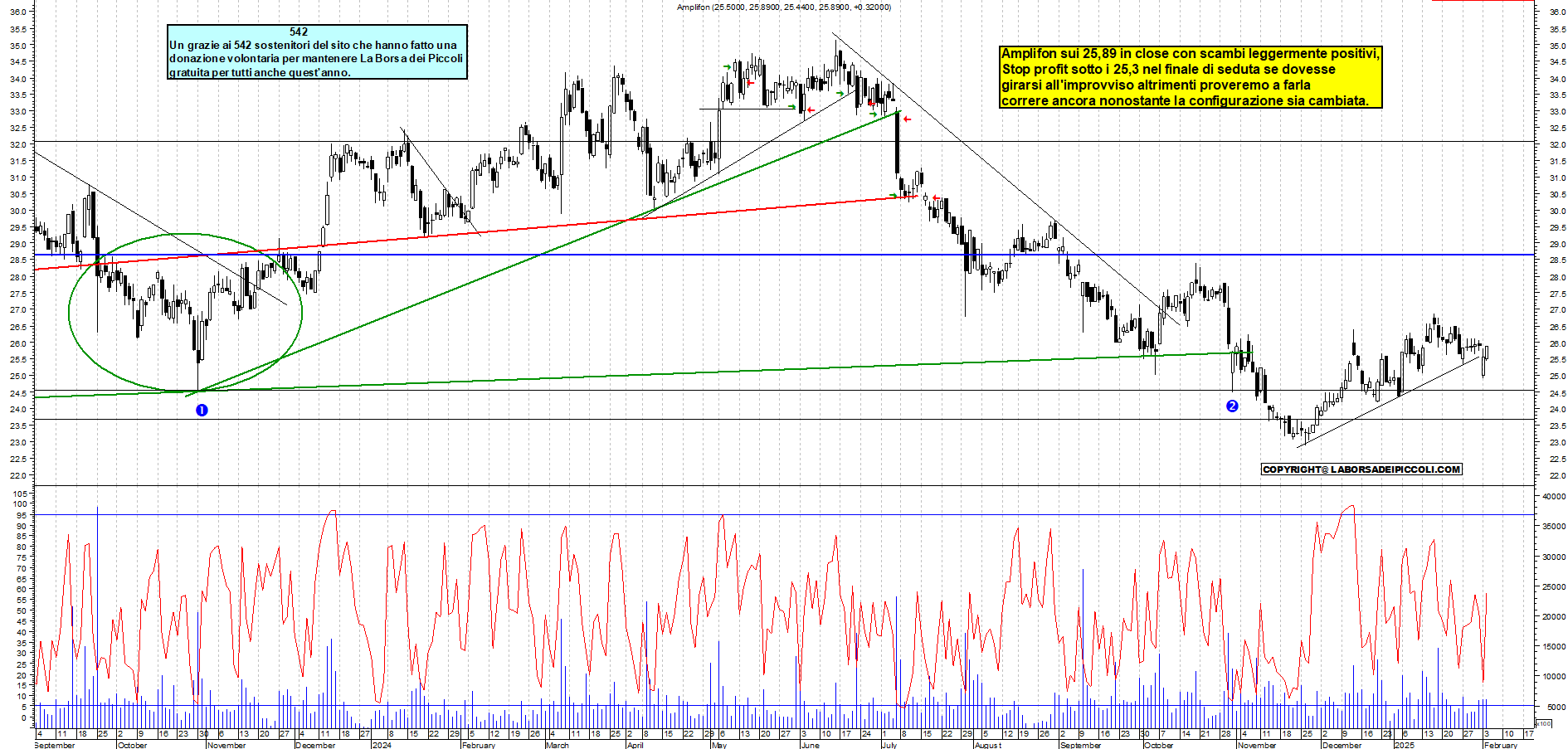Click the COPYRIGHT@ LABORSADEIPICCOLI.COM label

(x=1361, y=469)
